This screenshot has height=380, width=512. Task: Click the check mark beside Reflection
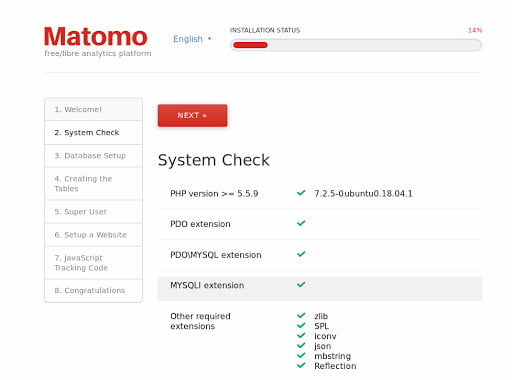tap(301, 365)
